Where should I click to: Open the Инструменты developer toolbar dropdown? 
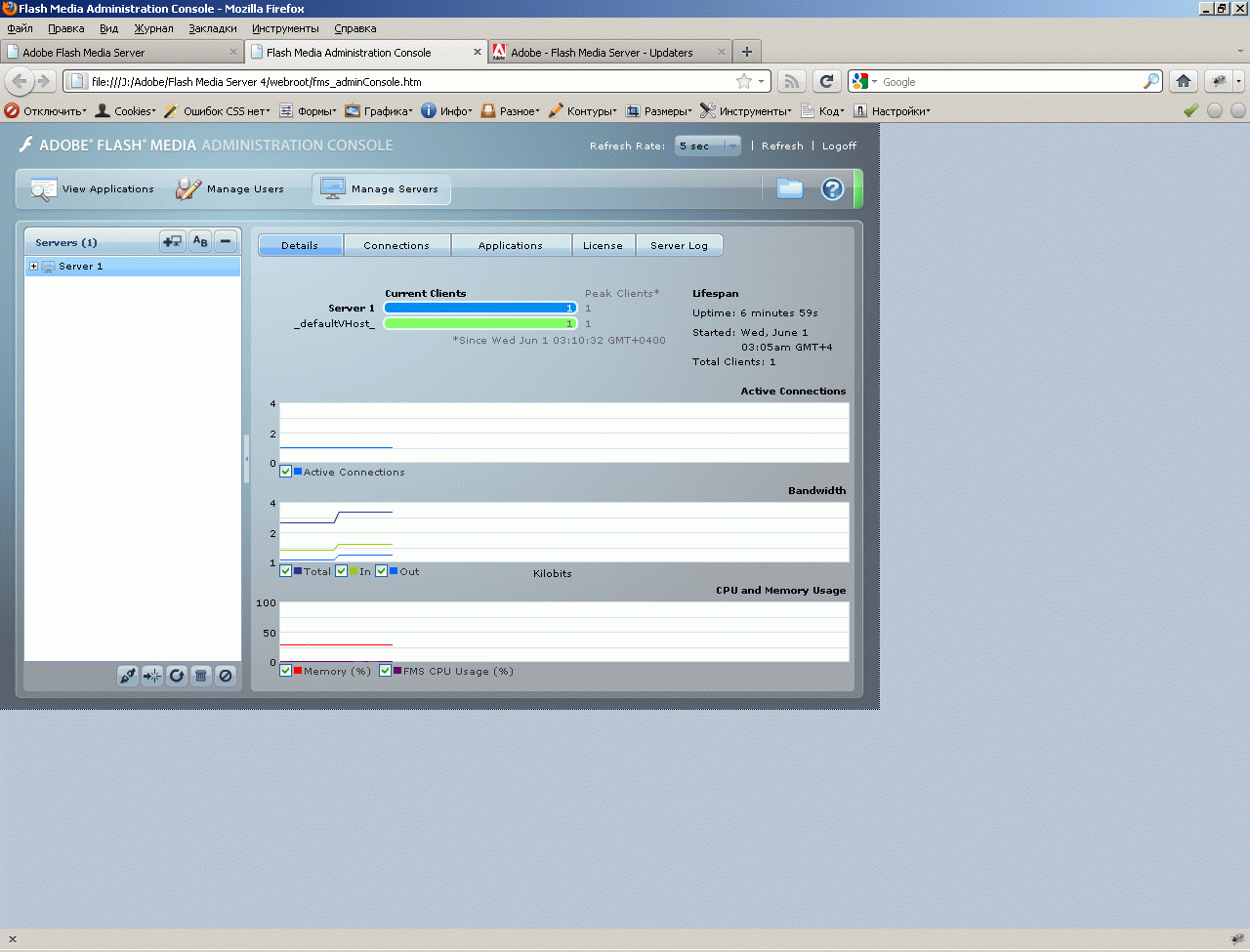[746, 110]
